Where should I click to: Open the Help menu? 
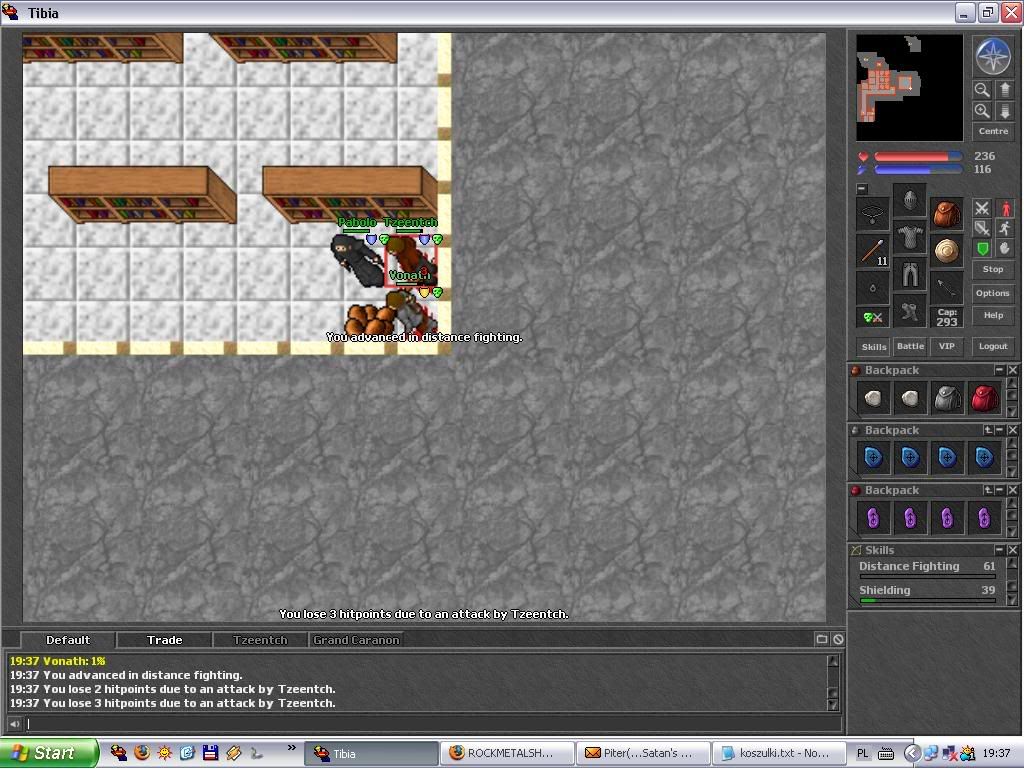pos(993,315)
